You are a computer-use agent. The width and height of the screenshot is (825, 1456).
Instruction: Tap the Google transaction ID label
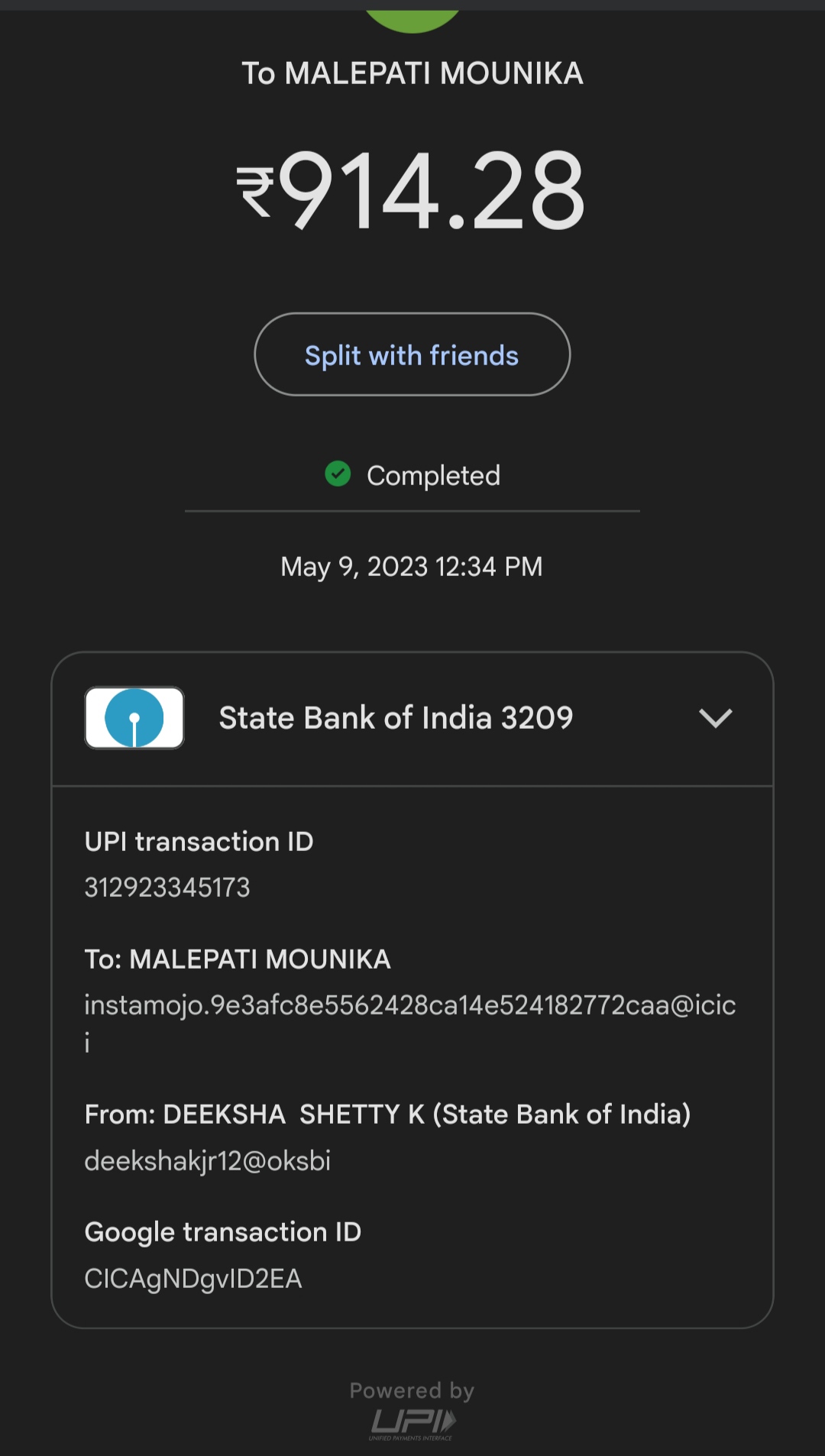[222, 1232]
